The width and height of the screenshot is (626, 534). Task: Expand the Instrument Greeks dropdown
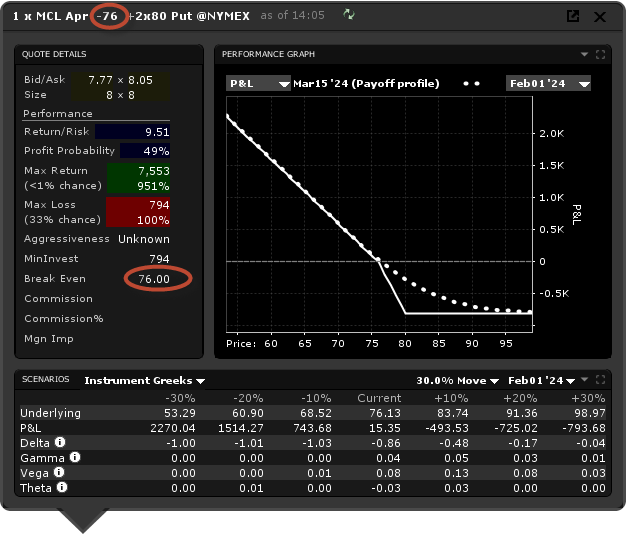pos(145,380)
